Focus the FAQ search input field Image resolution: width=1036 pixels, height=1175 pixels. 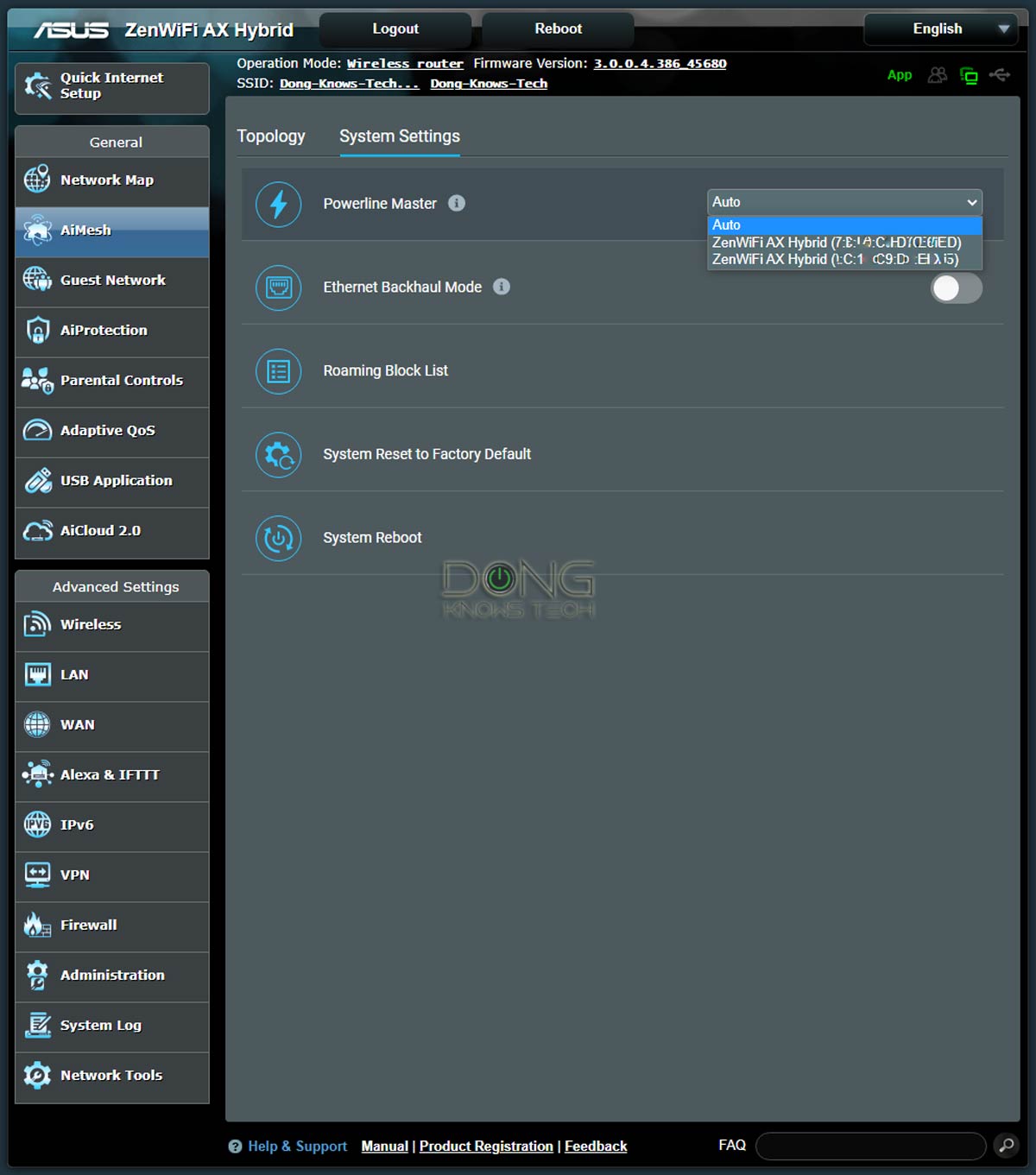tap(871, 1146)
